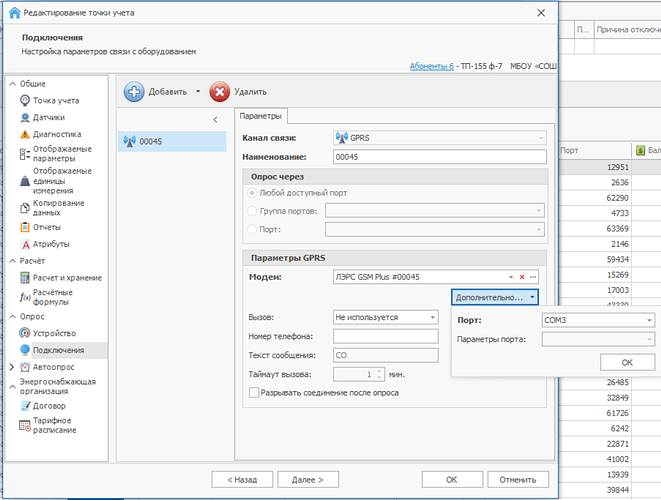Open Датчики sidebar item

coord(42,117)
